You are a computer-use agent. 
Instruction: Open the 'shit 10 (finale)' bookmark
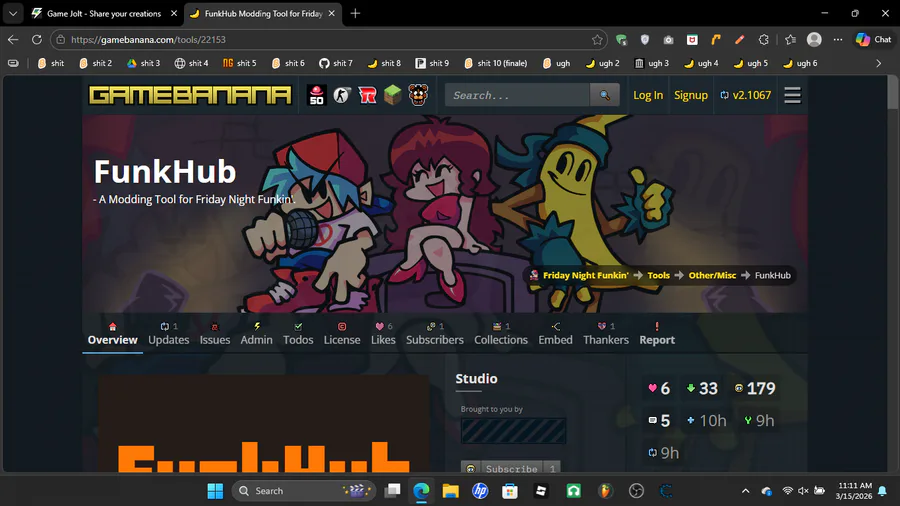click(495, 63)
